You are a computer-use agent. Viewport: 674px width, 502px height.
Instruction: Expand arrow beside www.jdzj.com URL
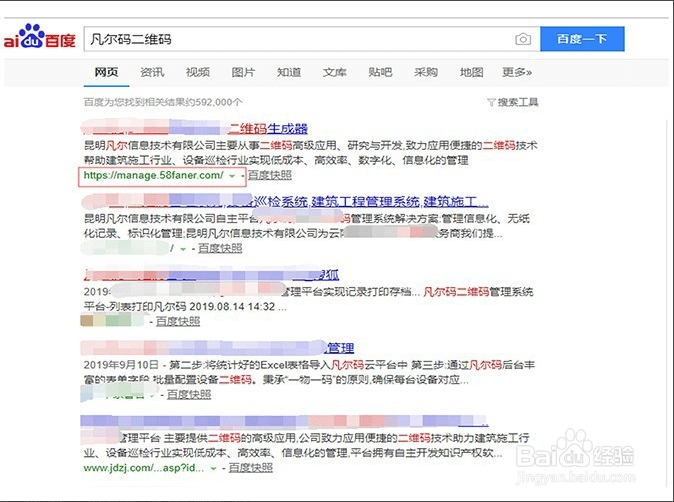tap(213, 468)
